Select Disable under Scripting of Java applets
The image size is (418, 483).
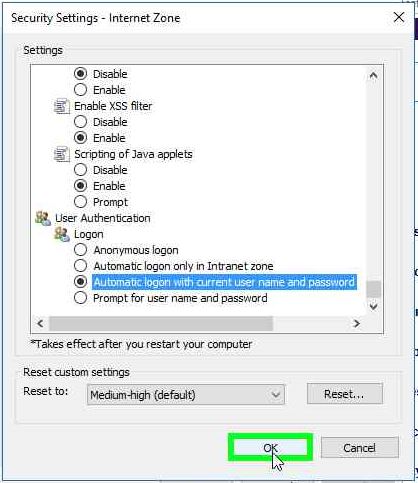point(80,170)
